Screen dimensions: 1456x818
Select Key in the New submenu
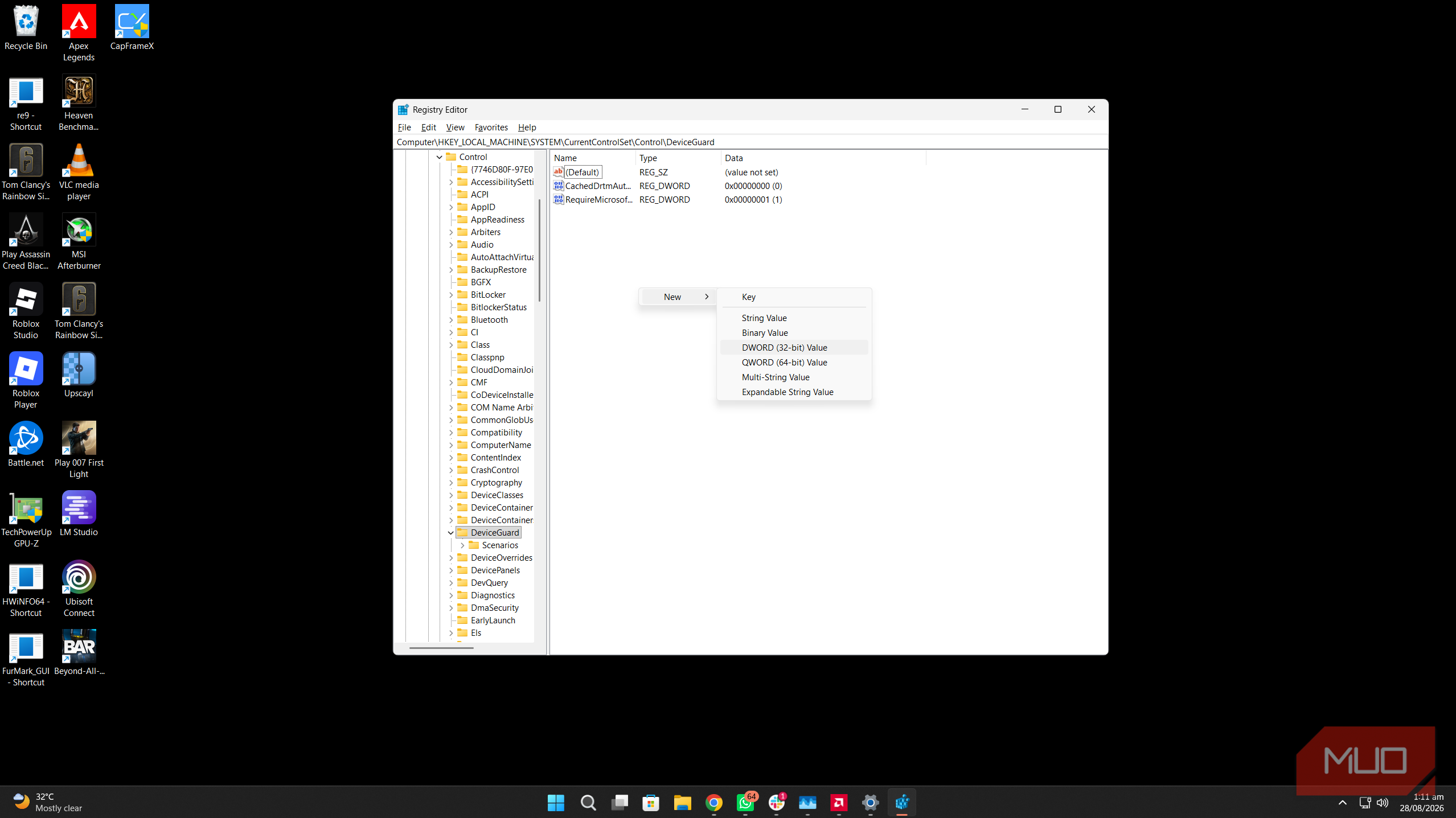794,297
